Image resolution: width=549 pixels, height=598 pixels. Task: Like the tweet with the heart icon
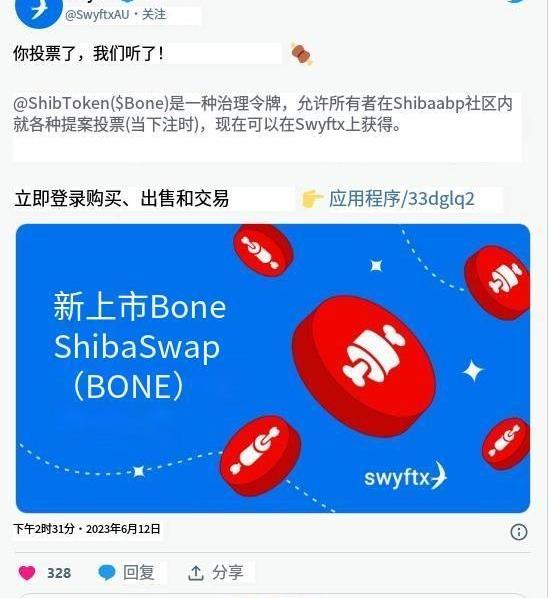tap(27, 573)
